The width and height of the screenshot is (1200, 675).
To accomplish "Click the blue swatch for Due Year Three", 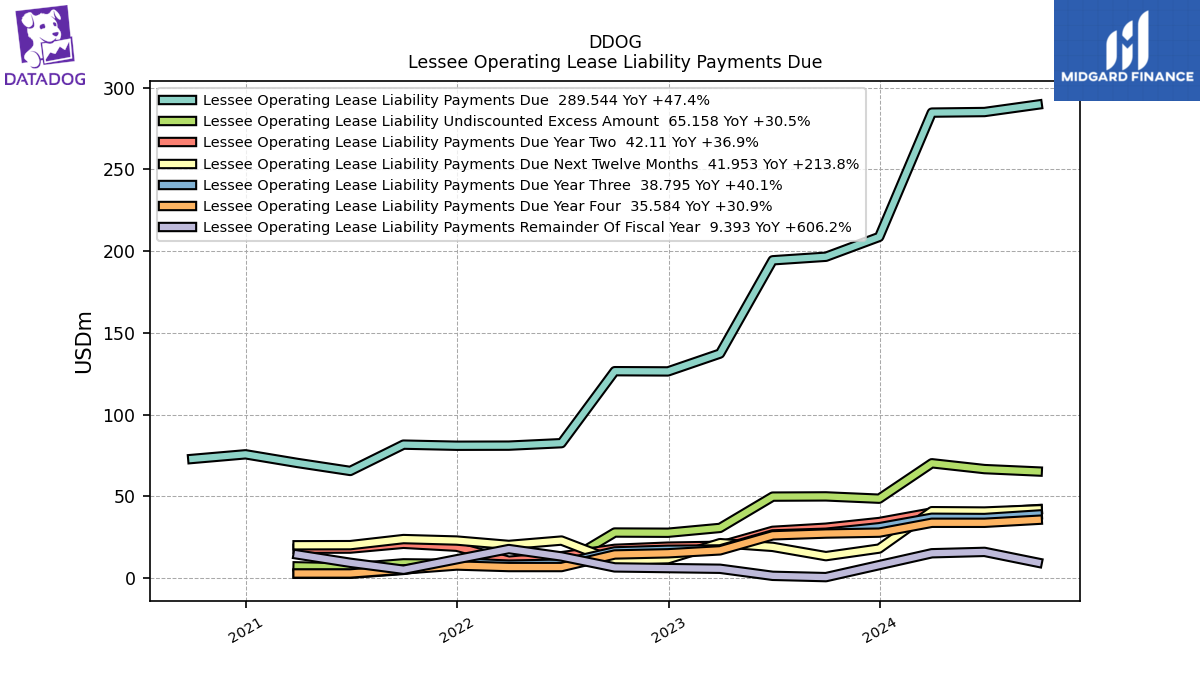I will [178, 185].
